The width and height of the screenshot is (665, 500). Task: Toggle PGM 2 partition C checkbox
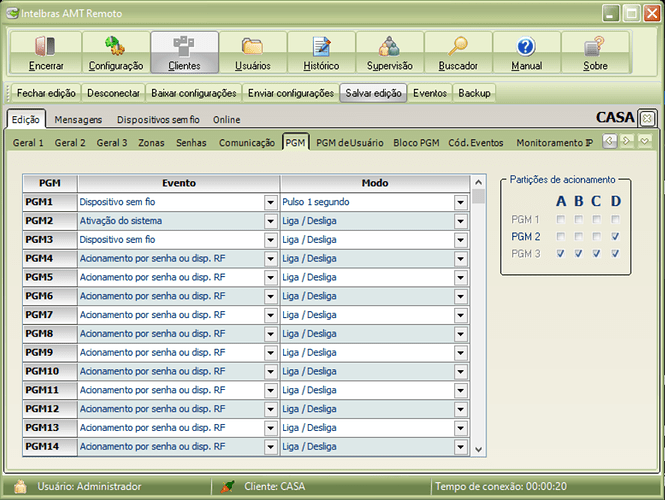[x=596, y=236]
